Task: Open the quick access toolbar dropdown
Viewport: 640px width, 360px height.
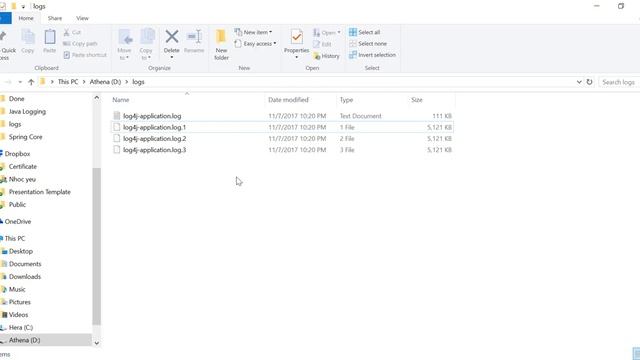Action: [23, 7]
